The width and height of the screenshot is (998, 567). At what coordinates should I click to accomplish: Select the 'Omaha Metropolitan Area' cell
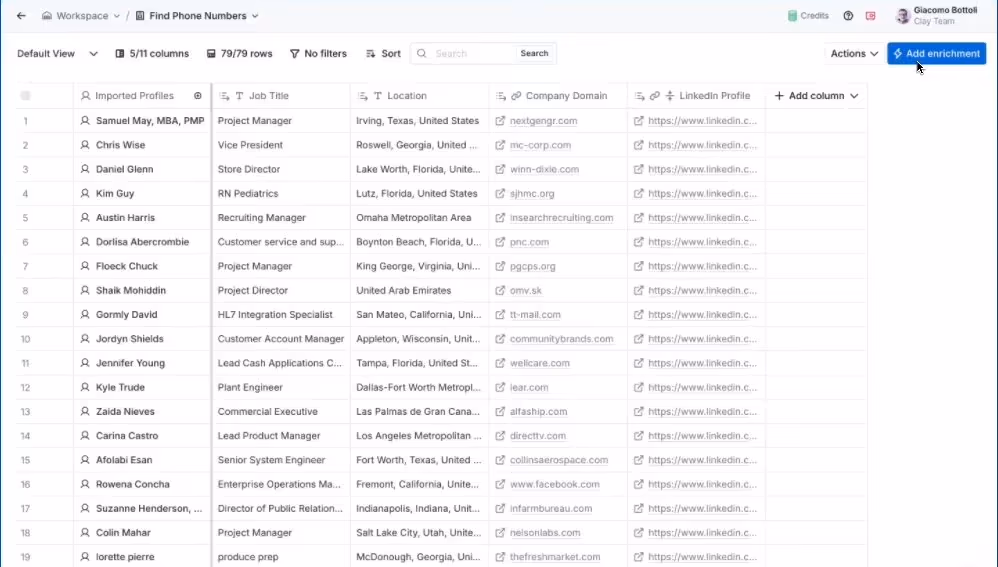tap(419, 218)
